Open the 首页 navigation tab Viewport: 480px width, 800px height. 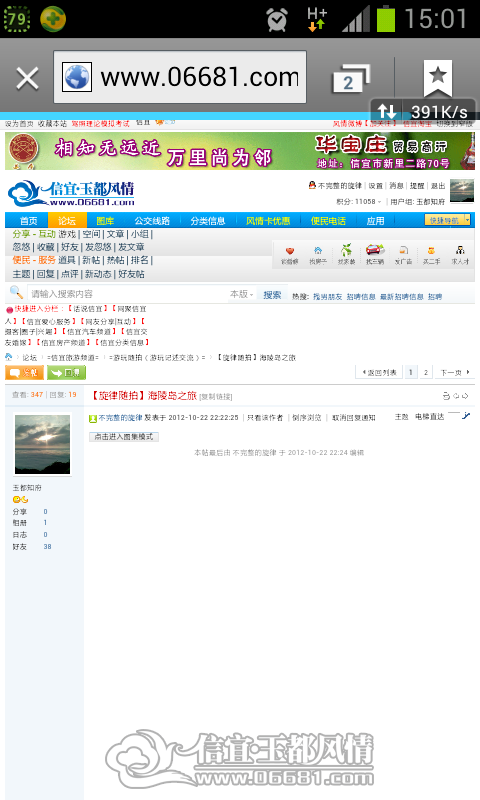tap(29, 221)
